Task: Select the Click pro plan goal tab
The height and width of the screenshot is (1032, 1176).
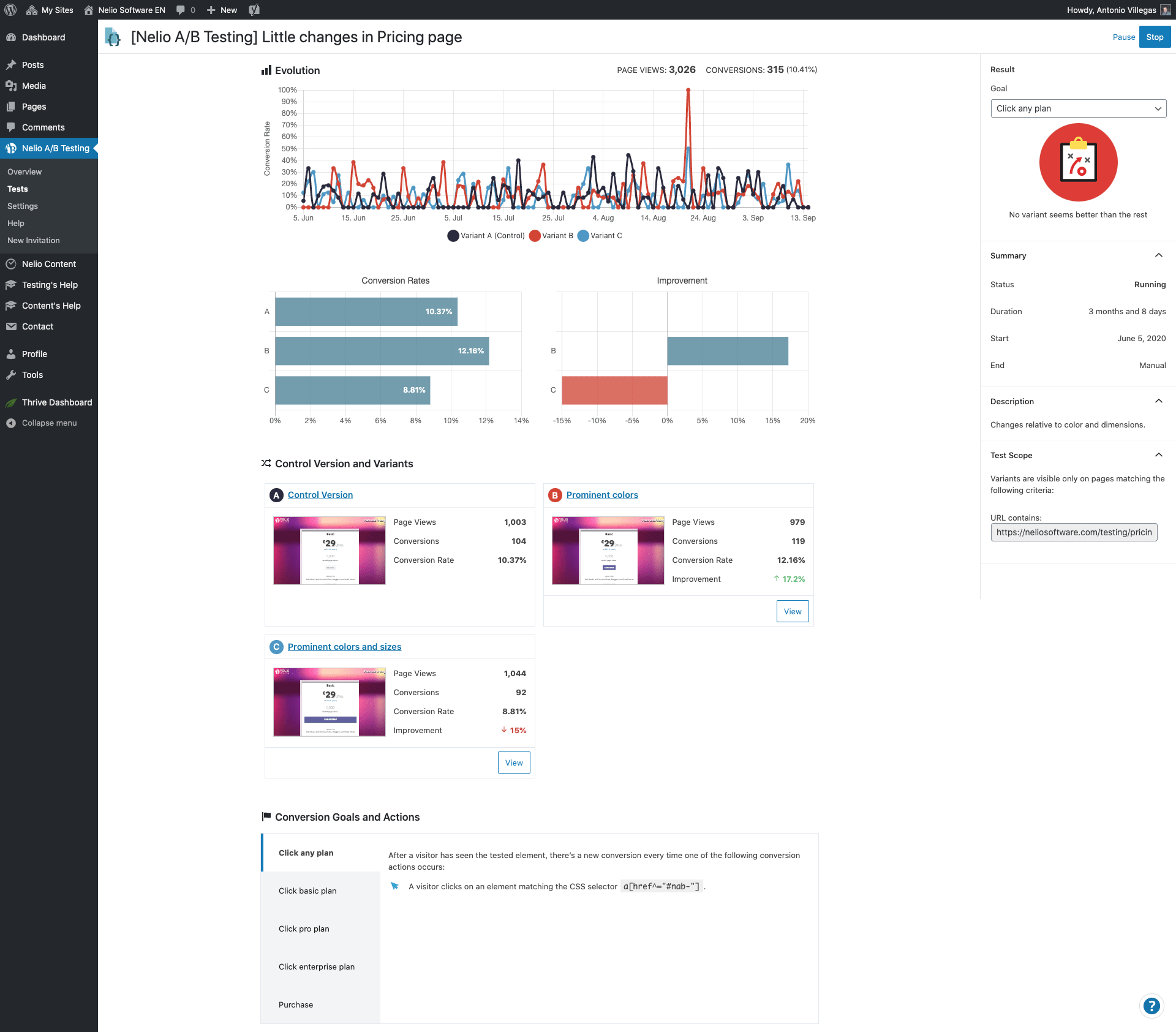Action: tap(304, 928)
